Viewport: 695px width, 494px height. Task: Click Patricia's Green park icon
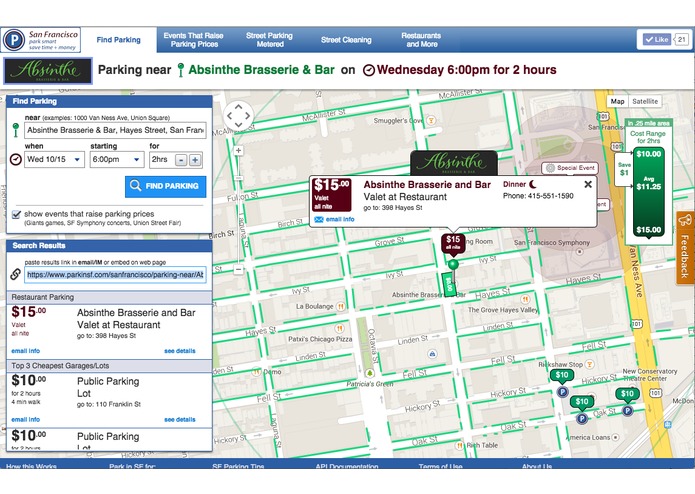[x=370, y=373]
